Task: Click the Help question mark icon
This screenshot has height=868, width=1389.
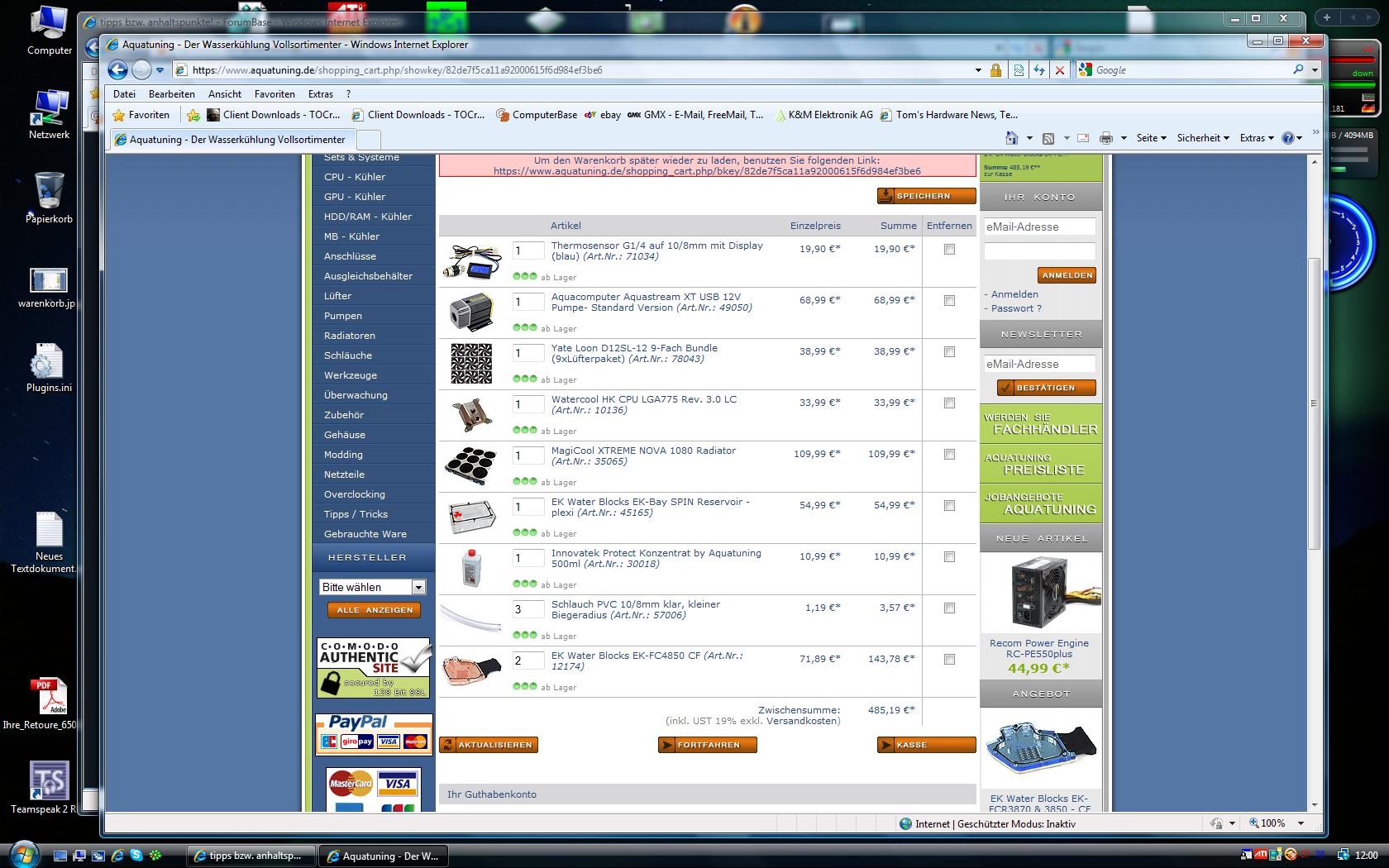Action: pyautogui.click(x=1287, y=138)
